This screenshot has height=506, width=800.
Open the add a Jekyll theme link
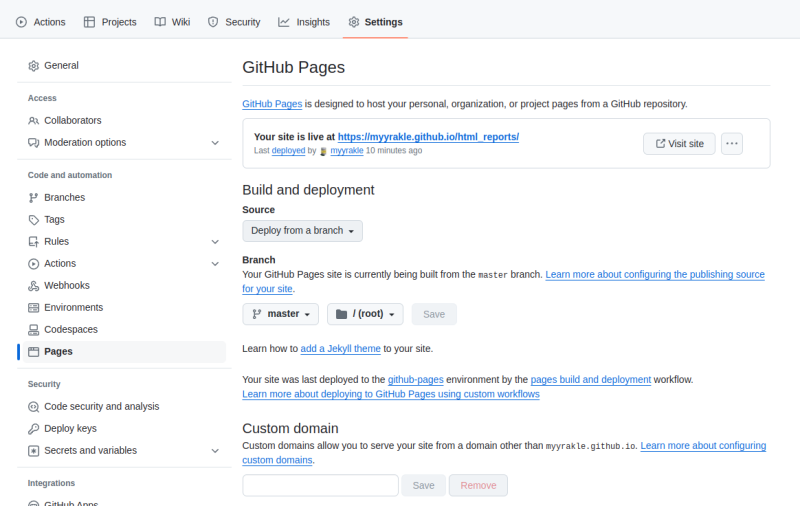[340, 348]
